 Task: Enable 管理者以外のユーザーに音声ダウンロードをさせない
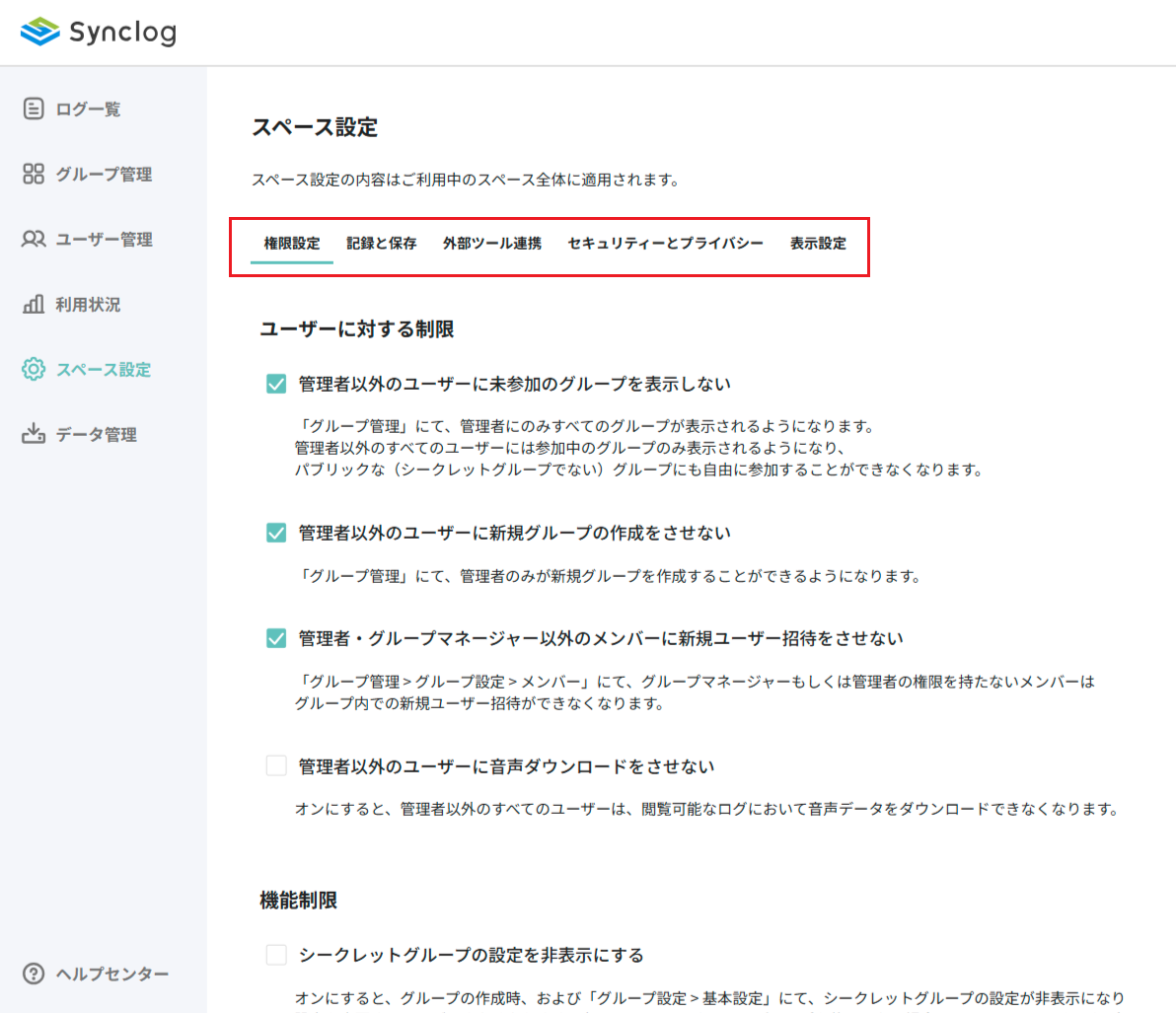[x=276, y=764]
